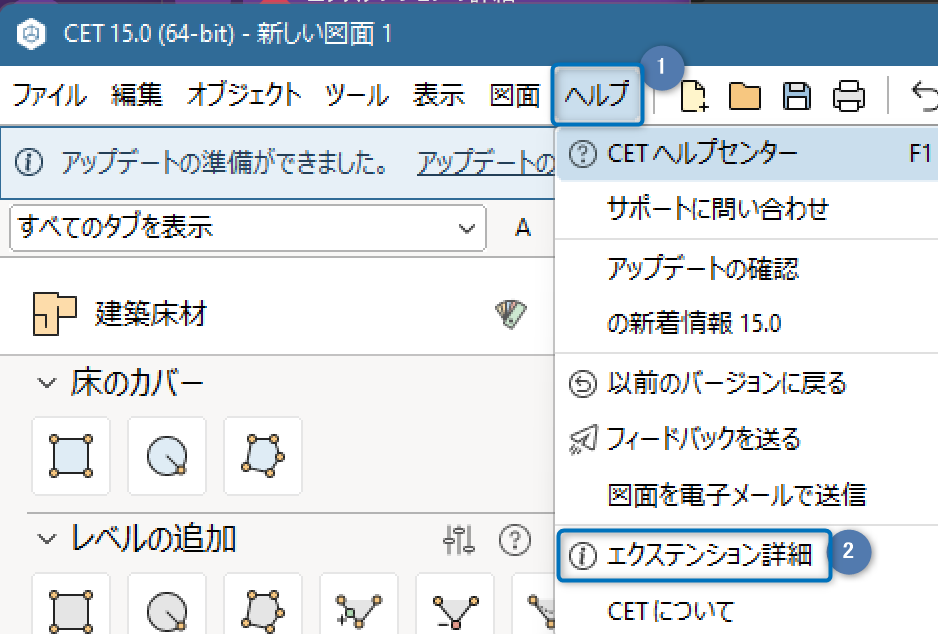Open the 表示 menu
This screenshot has height=634, width=938.
(438, 96)
